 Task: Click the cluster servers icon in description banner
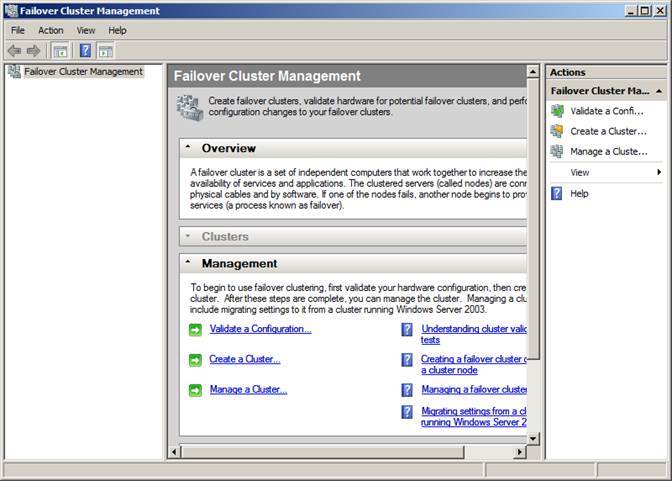click(190, 108)
